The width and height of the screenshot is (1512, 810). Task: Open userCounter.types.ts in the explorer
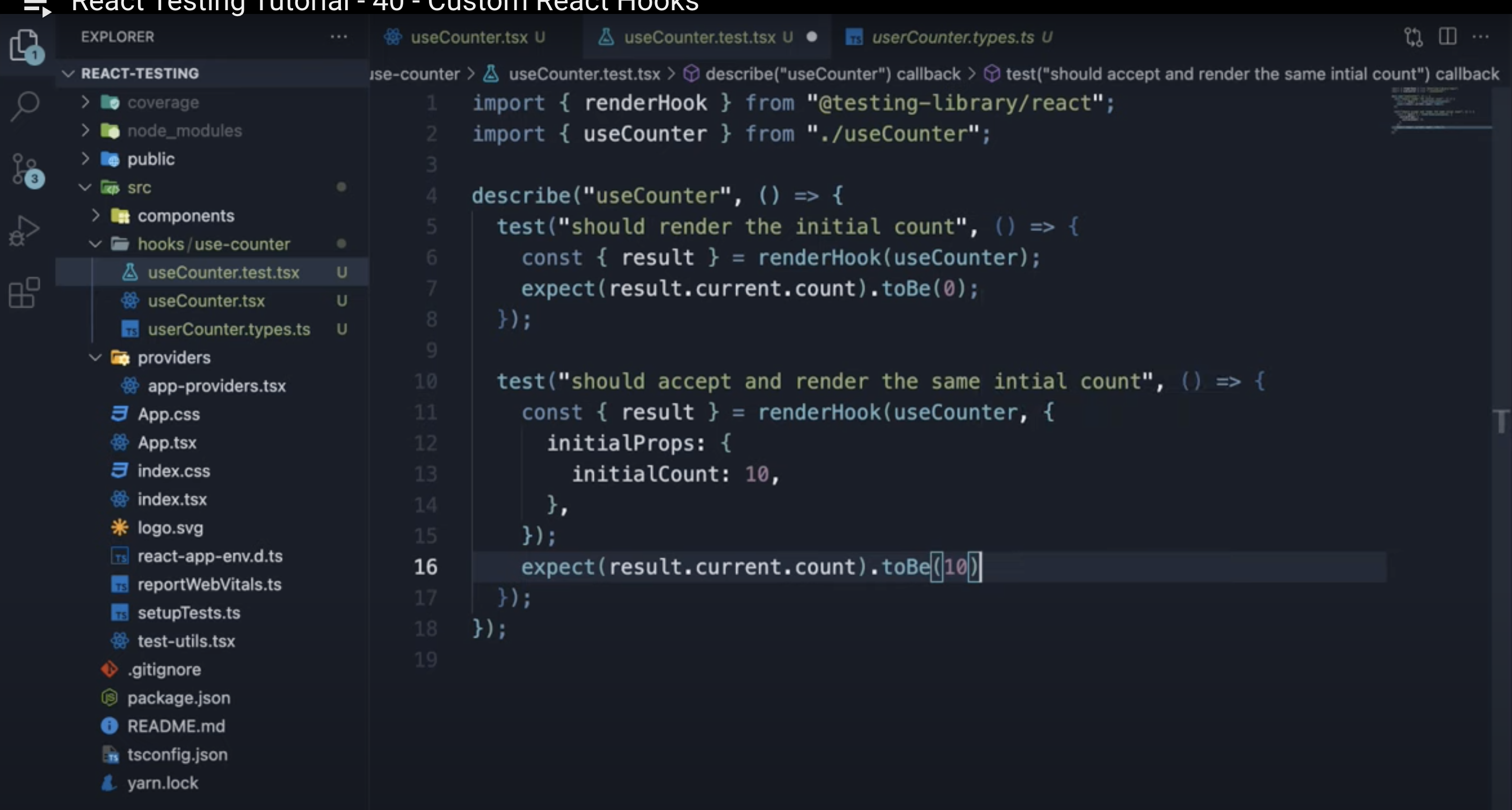point(229,329)
